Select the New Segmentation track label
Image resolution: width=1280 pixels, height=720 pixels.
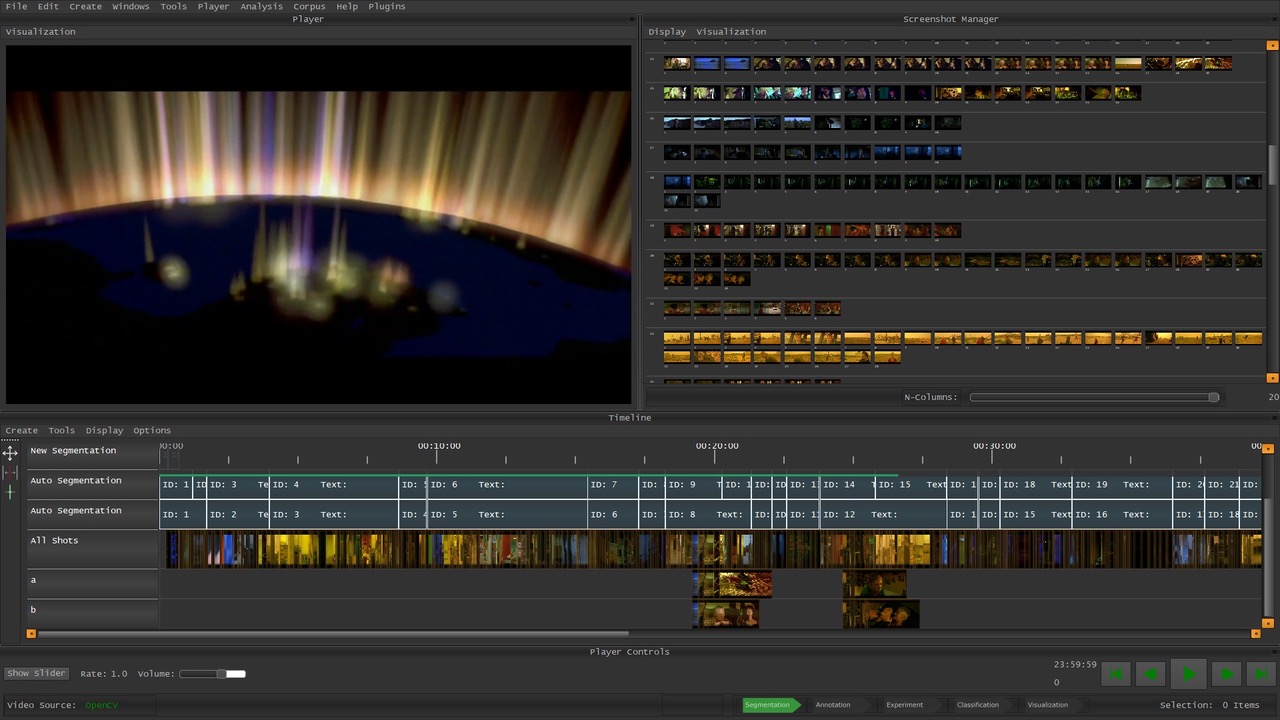pos(73,451)
